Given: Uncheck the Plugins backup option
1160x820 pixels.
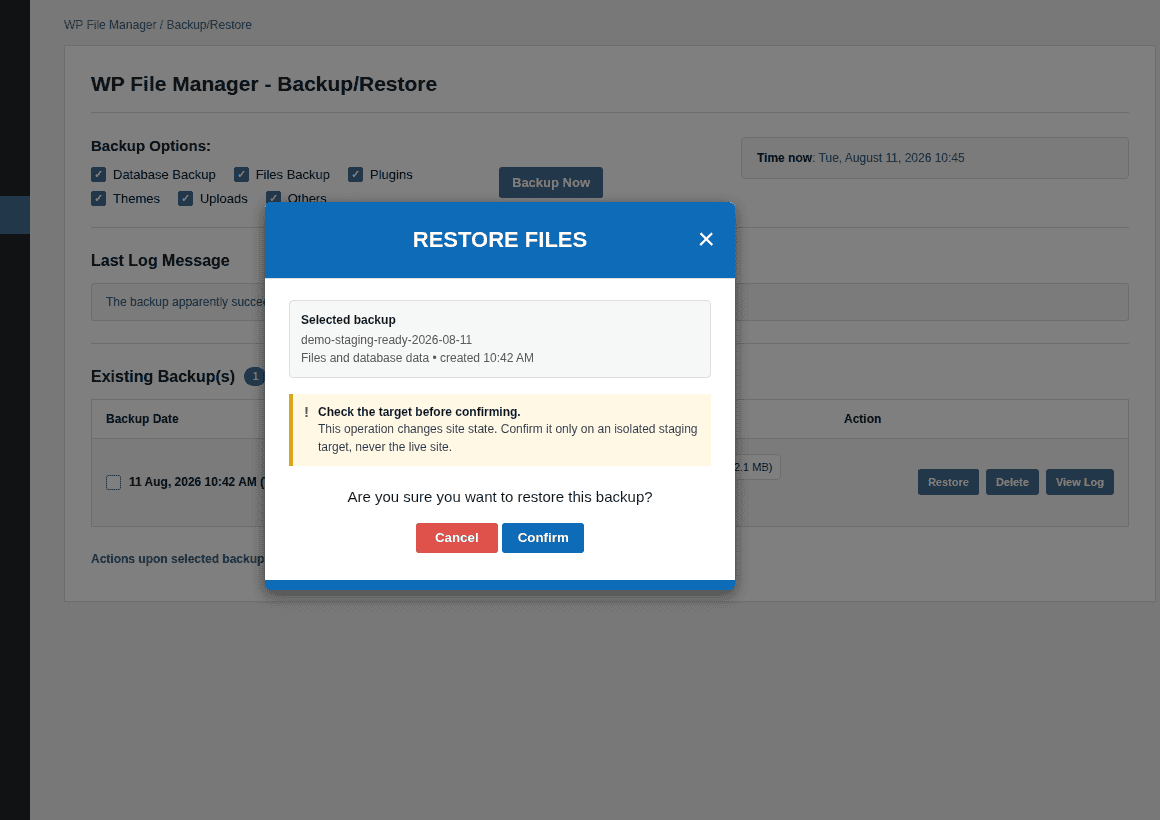Looking at the screenshot, I should tap(355, 175).
